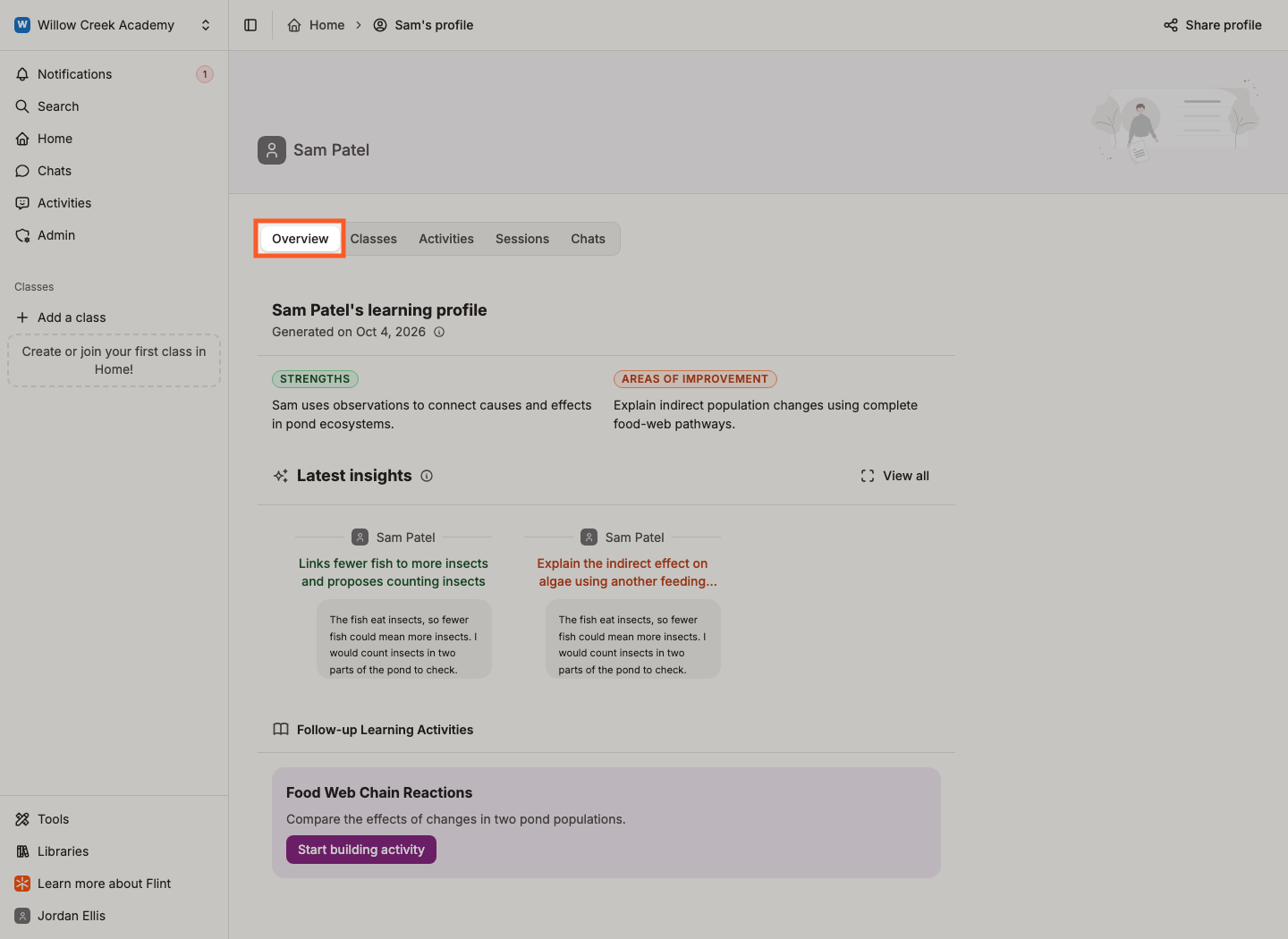Open the Admin section
Image resolution: width=1288 pixels, height=939 pixels.
[114, 235]
